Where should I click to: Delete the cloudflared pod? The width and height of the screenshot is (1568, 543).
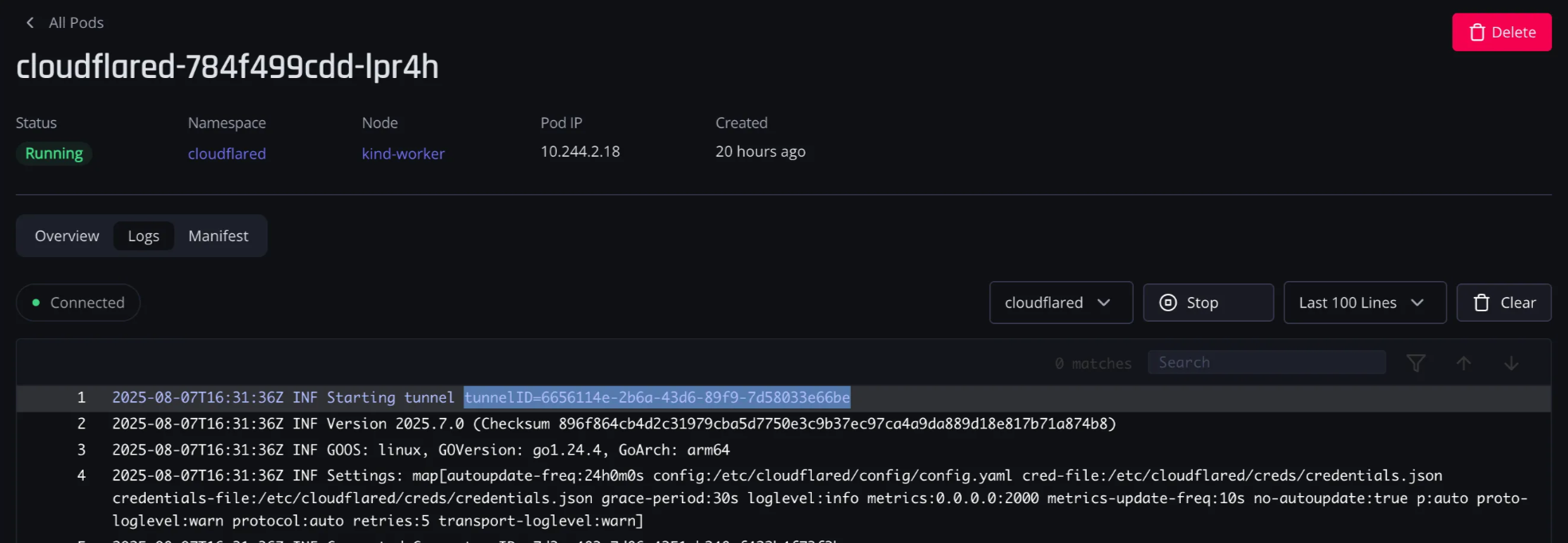click(1501, 33)
